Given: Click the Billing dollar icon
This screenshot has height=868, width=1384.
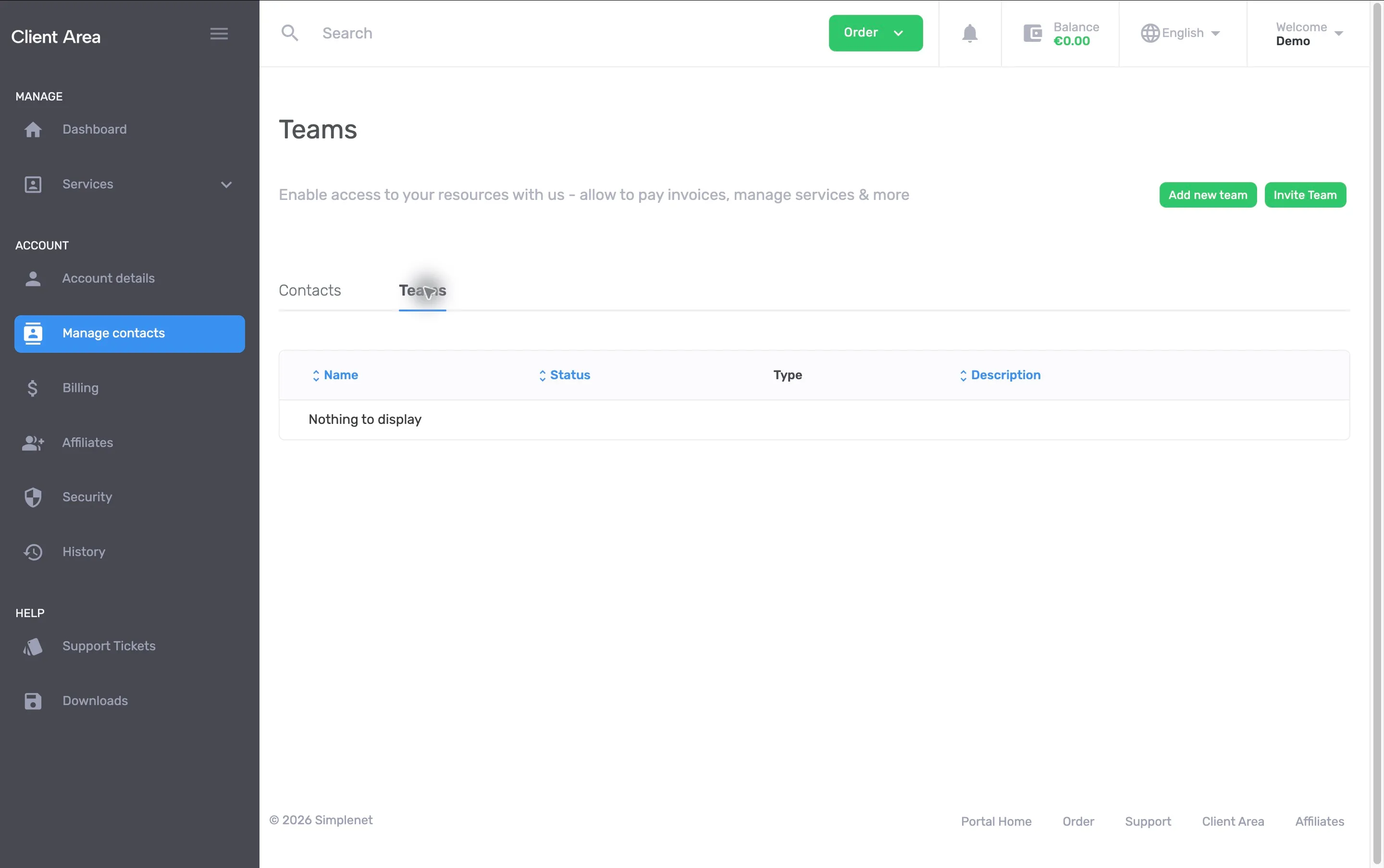Looking at the screenshot, I should (x=32, y=388).
